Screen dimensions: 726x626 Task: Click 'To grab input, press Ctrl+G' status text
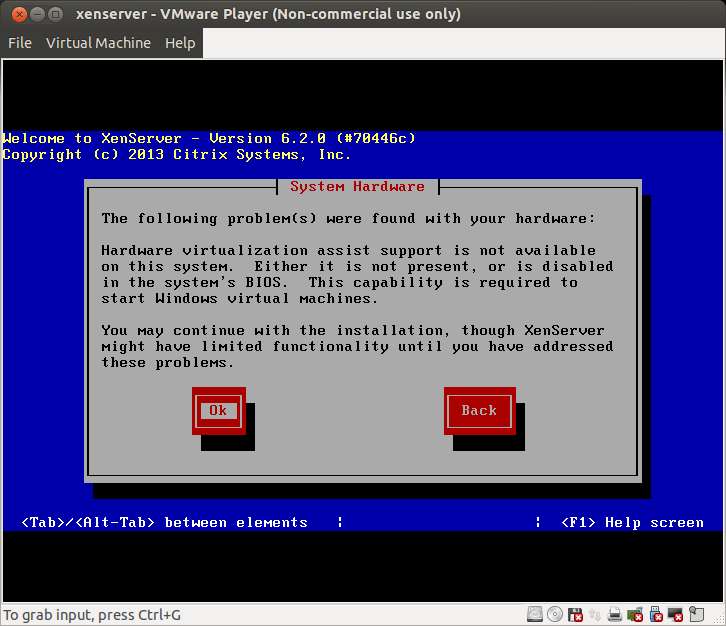click(92, 615)
